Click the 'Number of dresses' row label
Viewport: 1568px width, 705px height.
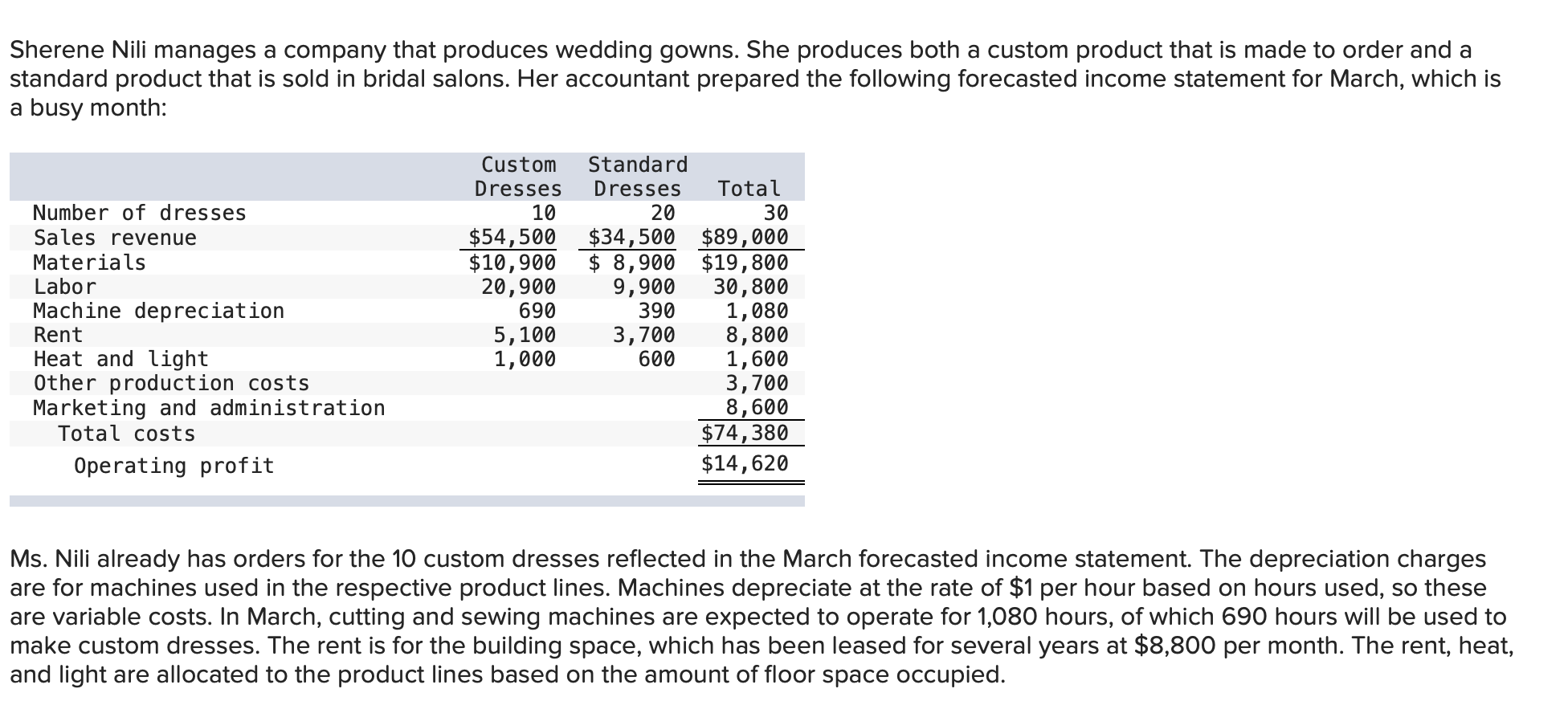(139, 213)
